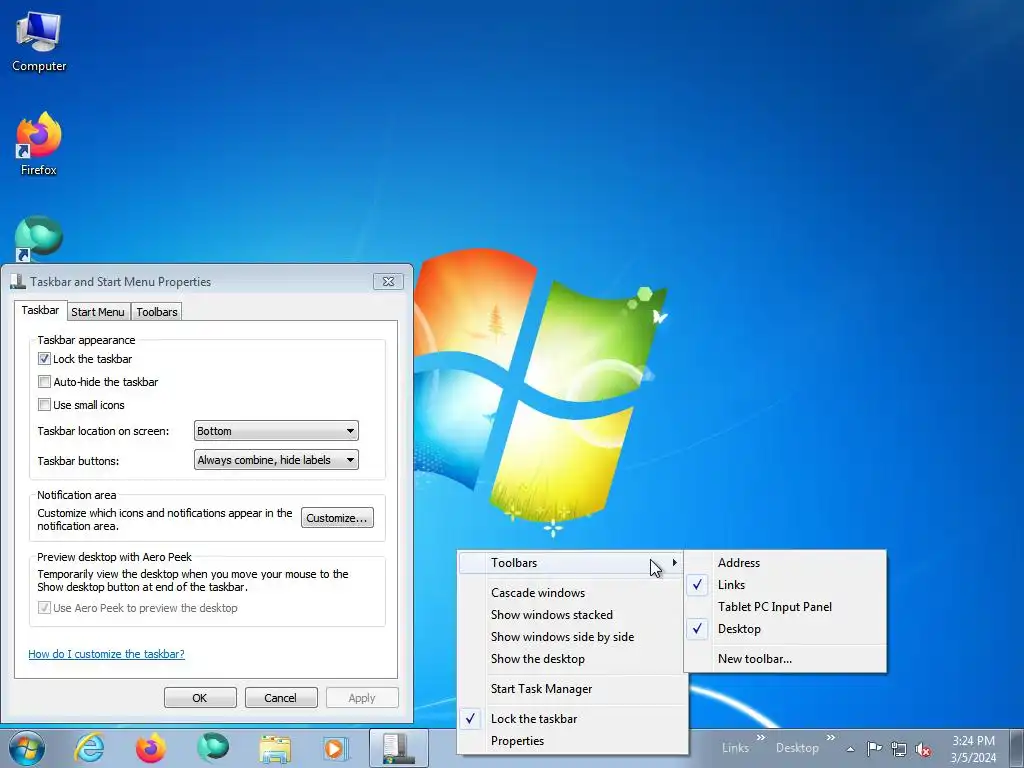Screen dimensions: 1024x768
Task: Click the Customize... button
Action: tap(337, 518)
